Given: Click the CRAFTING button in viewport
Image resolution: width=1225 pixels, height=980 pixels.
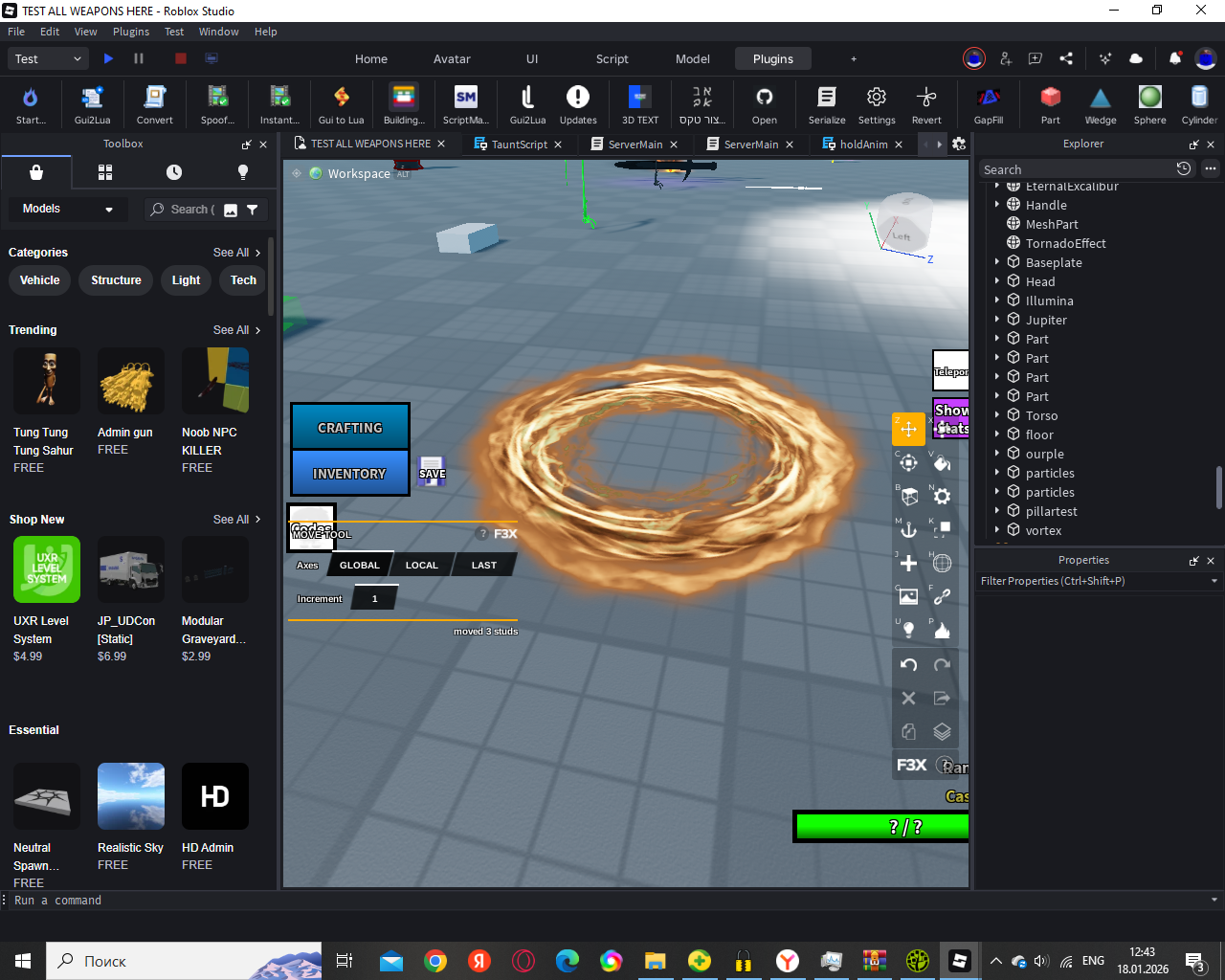Looking at the screenshot, I should tap(350, 428).
